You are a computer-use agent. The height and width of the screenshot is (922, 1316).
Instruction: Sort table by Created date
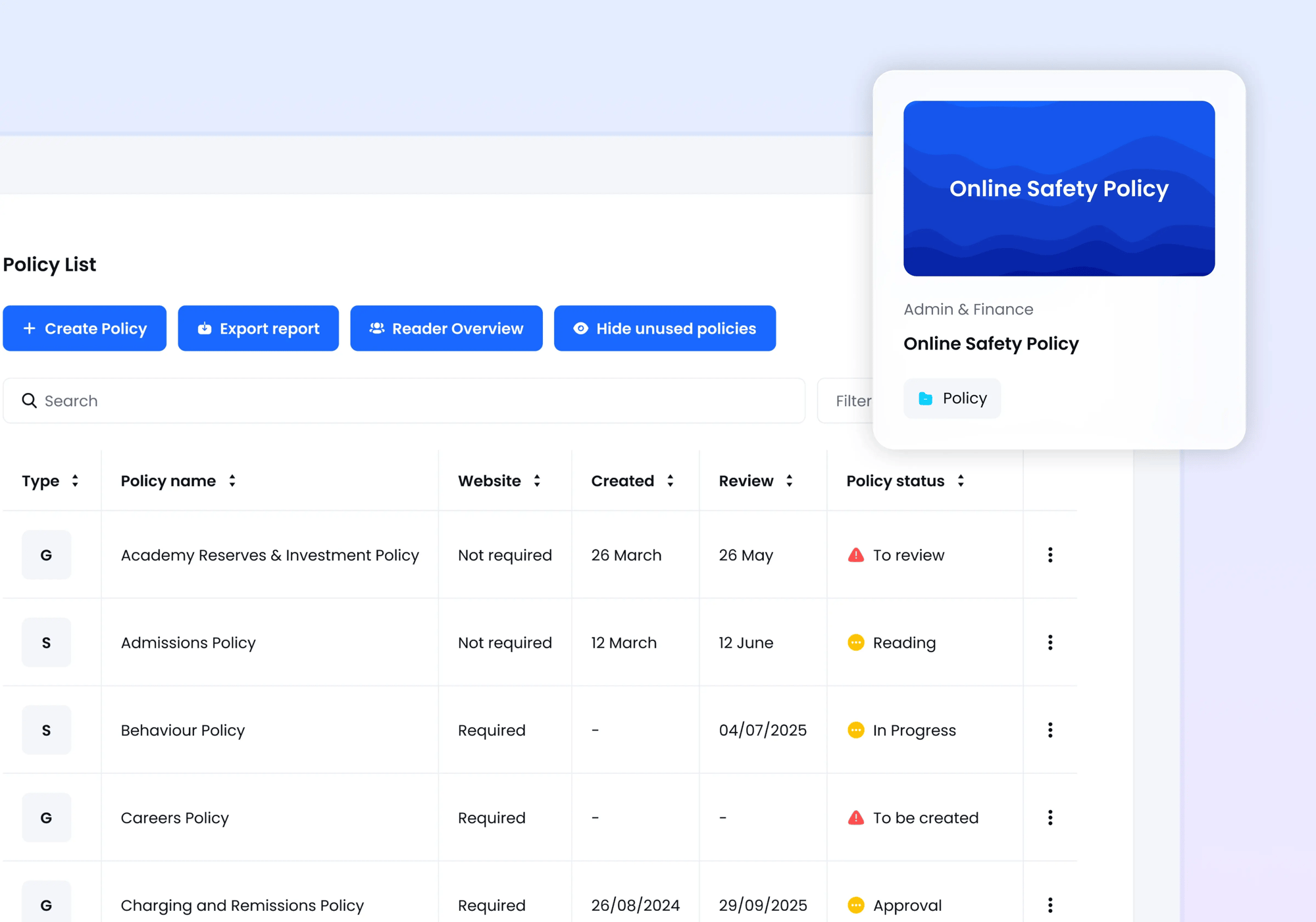670,481
